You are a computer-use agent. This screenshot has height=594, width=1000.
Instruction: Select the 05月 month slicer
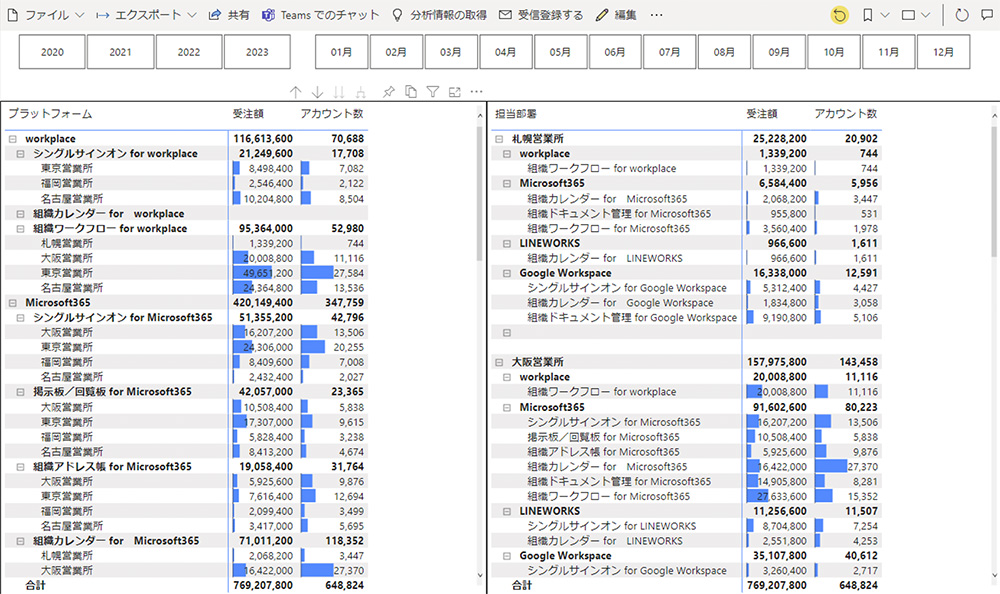tap(560, 52)
